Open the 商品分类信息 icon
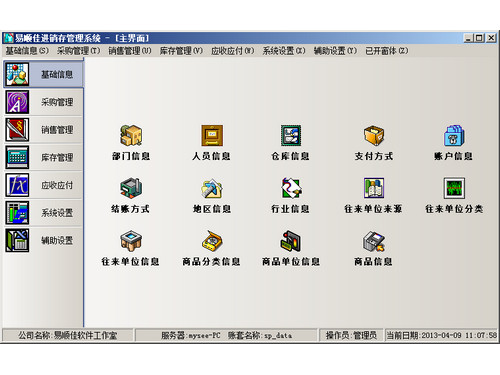 212,241
